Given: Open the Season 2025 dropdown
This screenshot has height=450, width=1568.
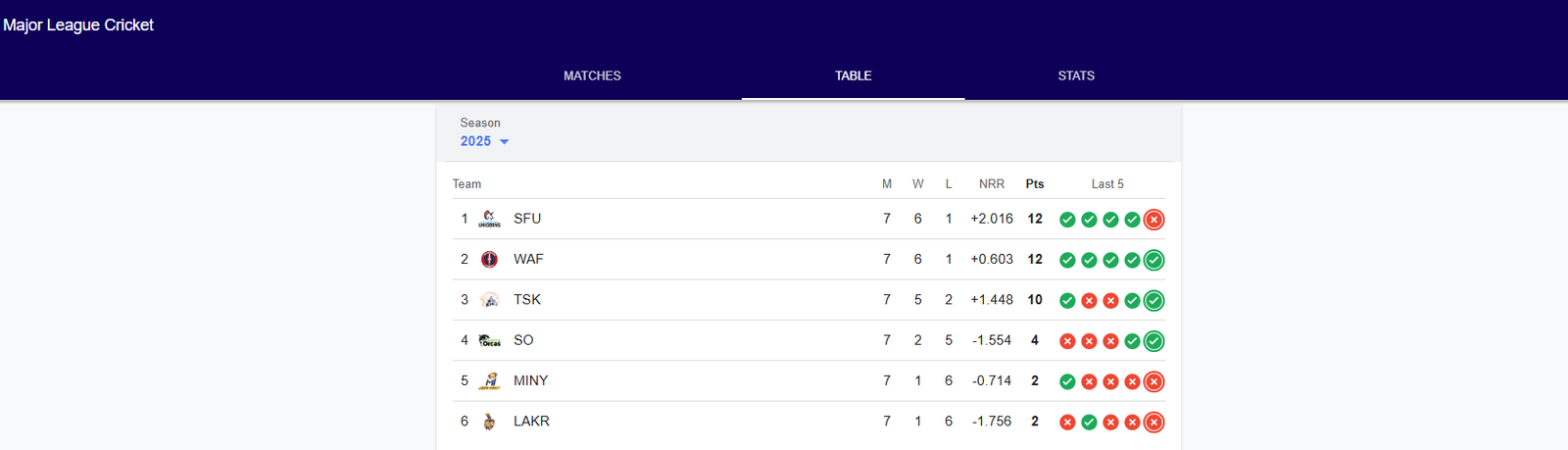Looking at the screenshot, I should pyautogui.click(x=484, y=141).
